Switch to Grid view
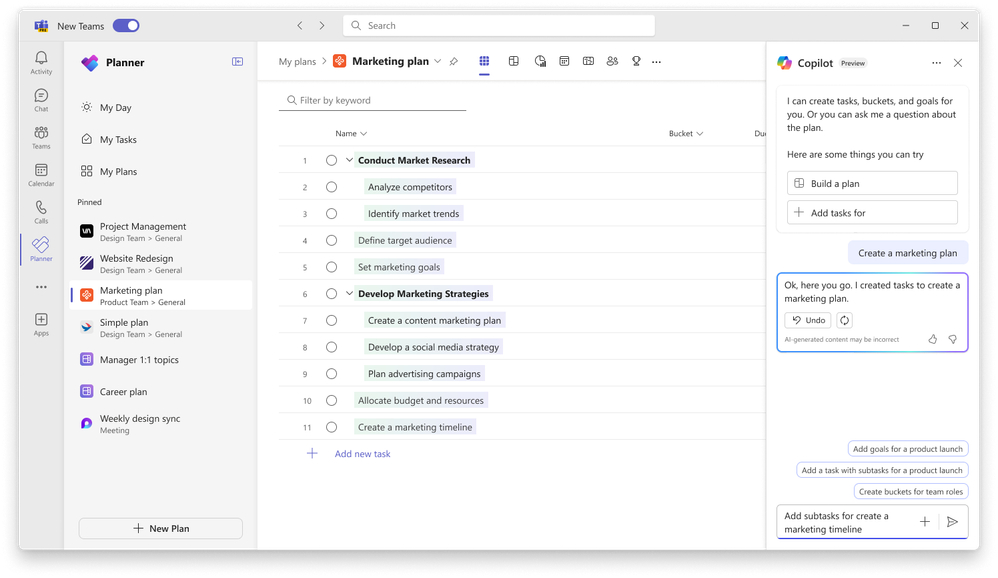 click(484, 61)
